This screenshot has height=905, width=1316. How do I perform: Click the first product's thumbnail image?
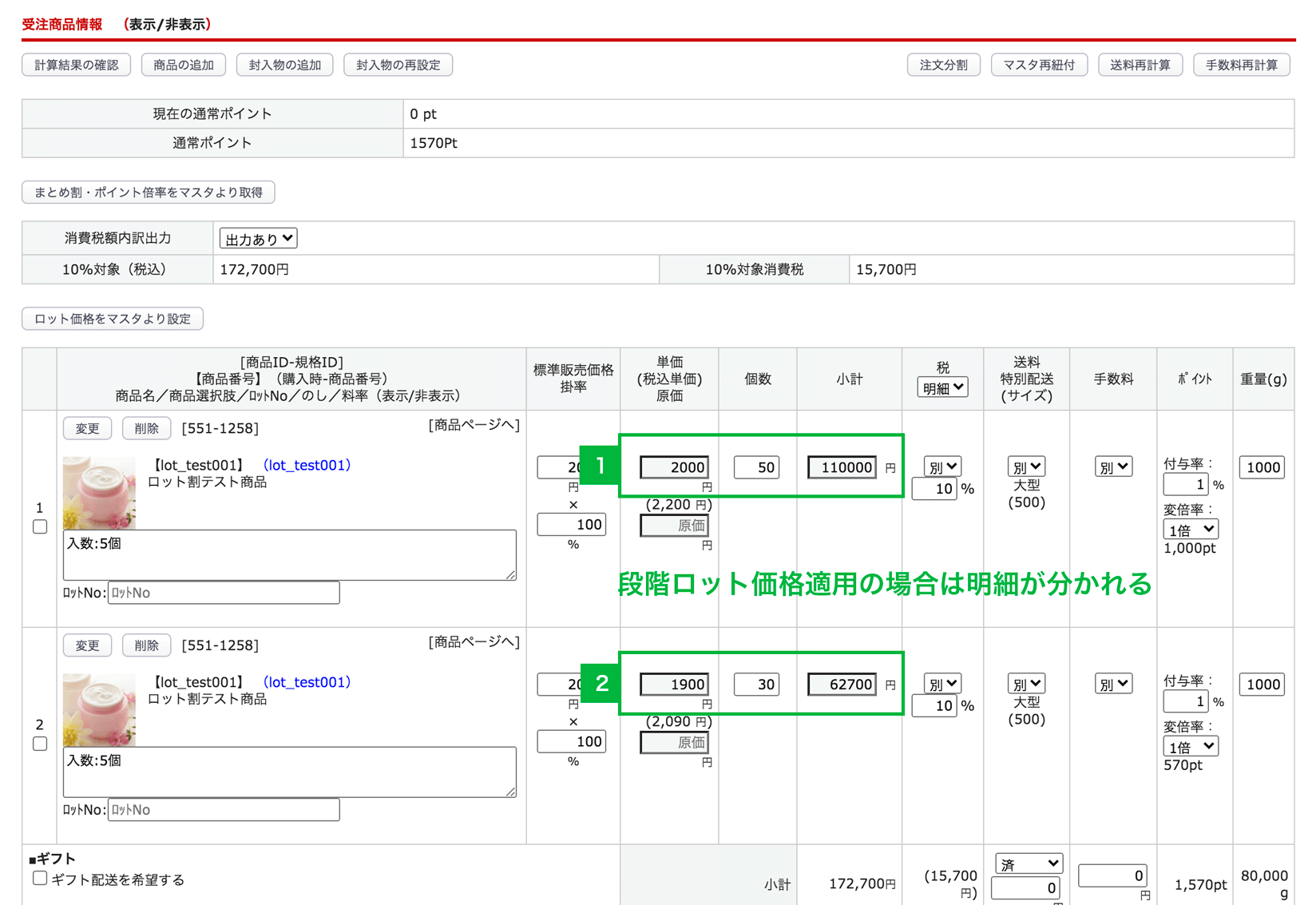pyautogui.click(x=99, y=493)
